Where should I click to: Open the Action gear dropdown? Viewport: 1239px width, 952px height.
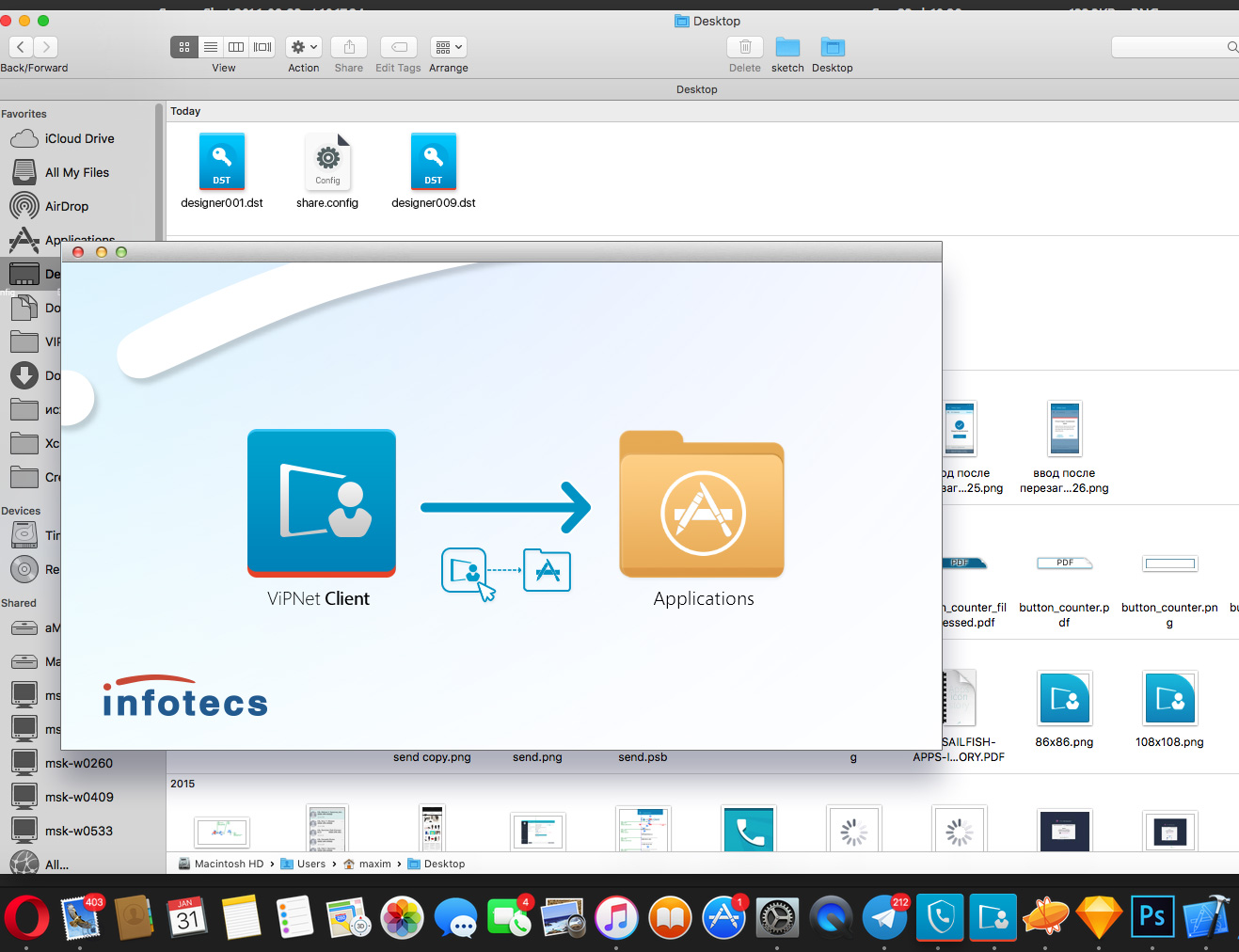(304, 46)
